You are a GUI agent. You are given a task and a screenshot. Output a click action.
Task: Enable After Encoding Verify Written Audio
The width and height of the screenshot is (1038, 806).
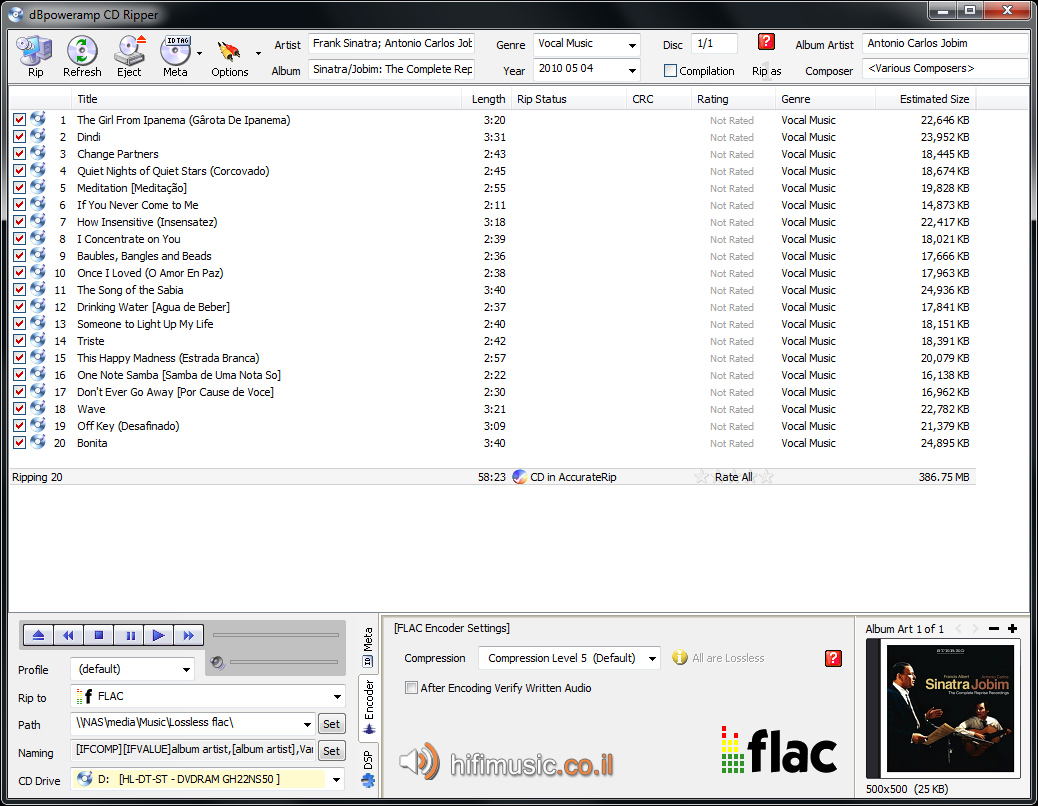[x=411, y=688]
